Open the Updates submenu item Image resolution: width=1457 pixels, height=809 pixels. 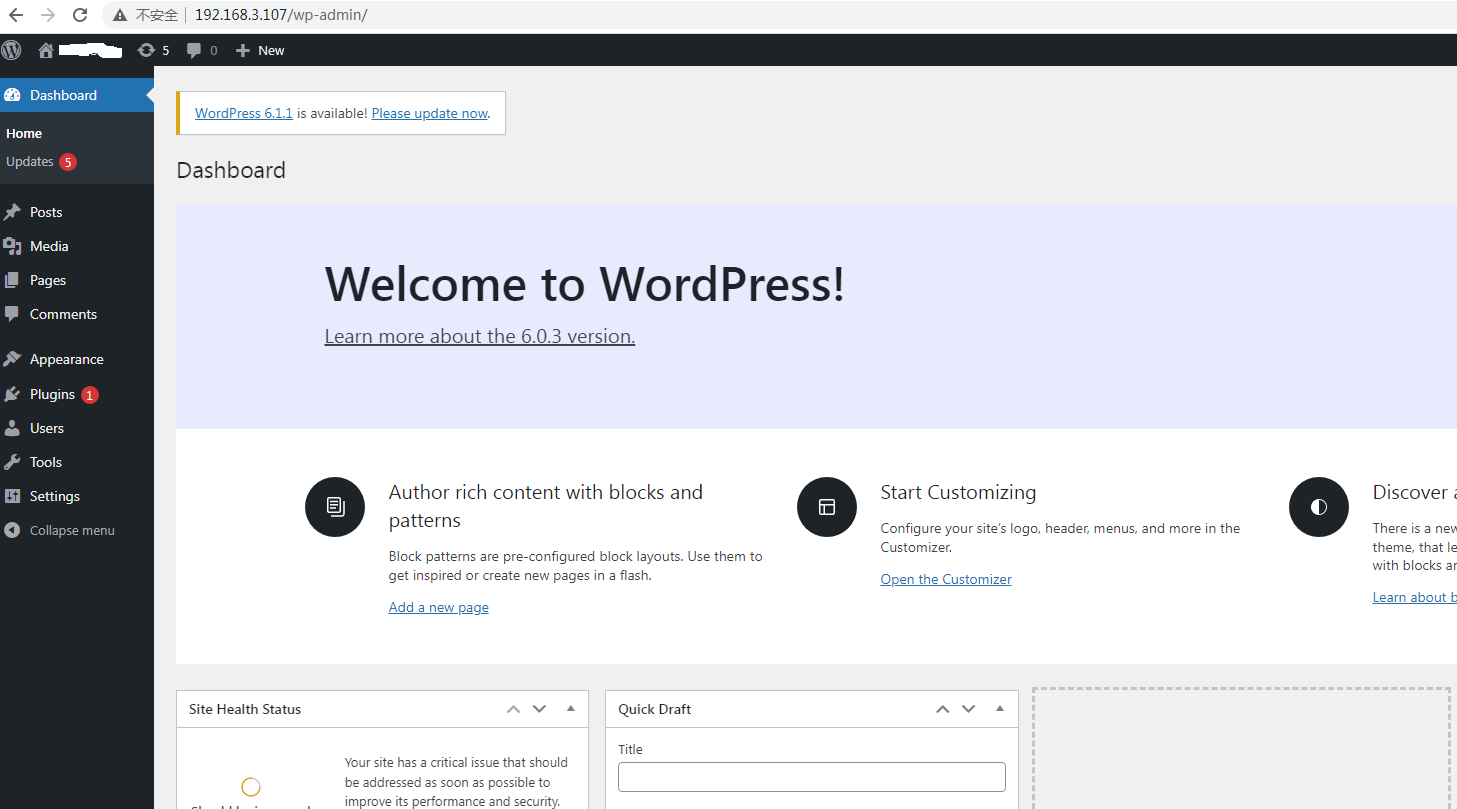click(x=30, y=161)
